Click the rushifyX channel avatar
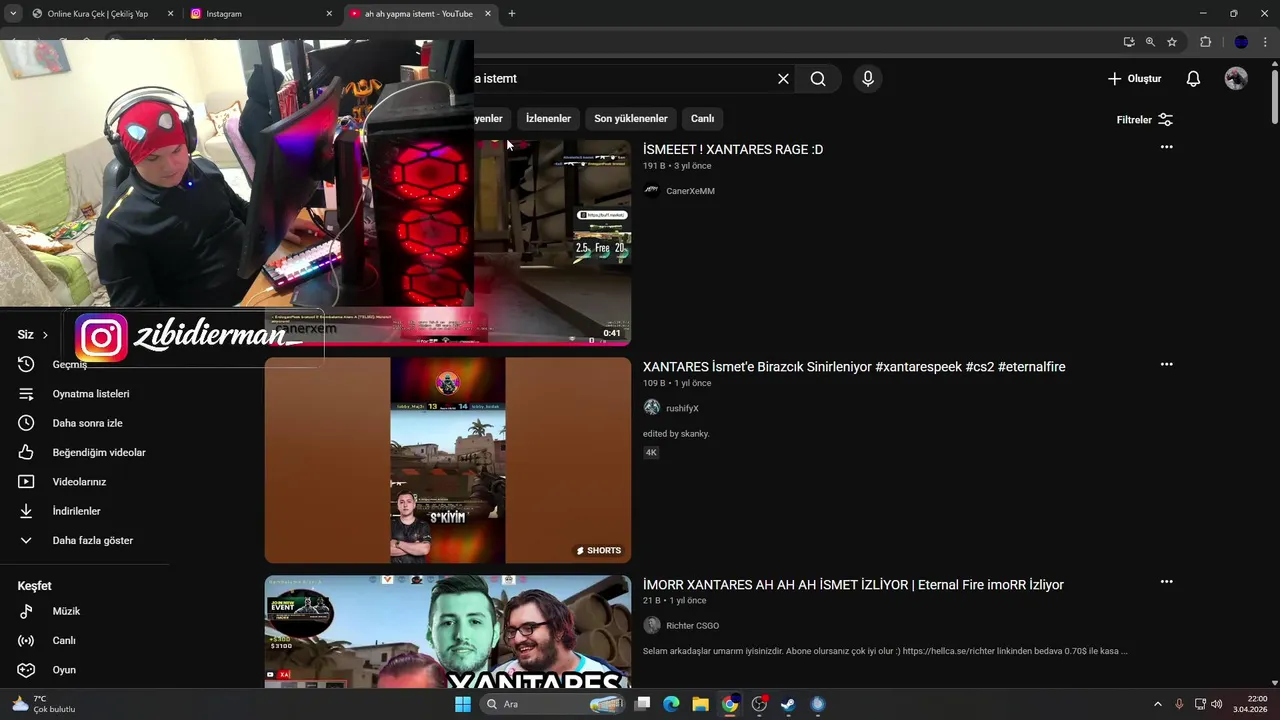 coord(652,407)
